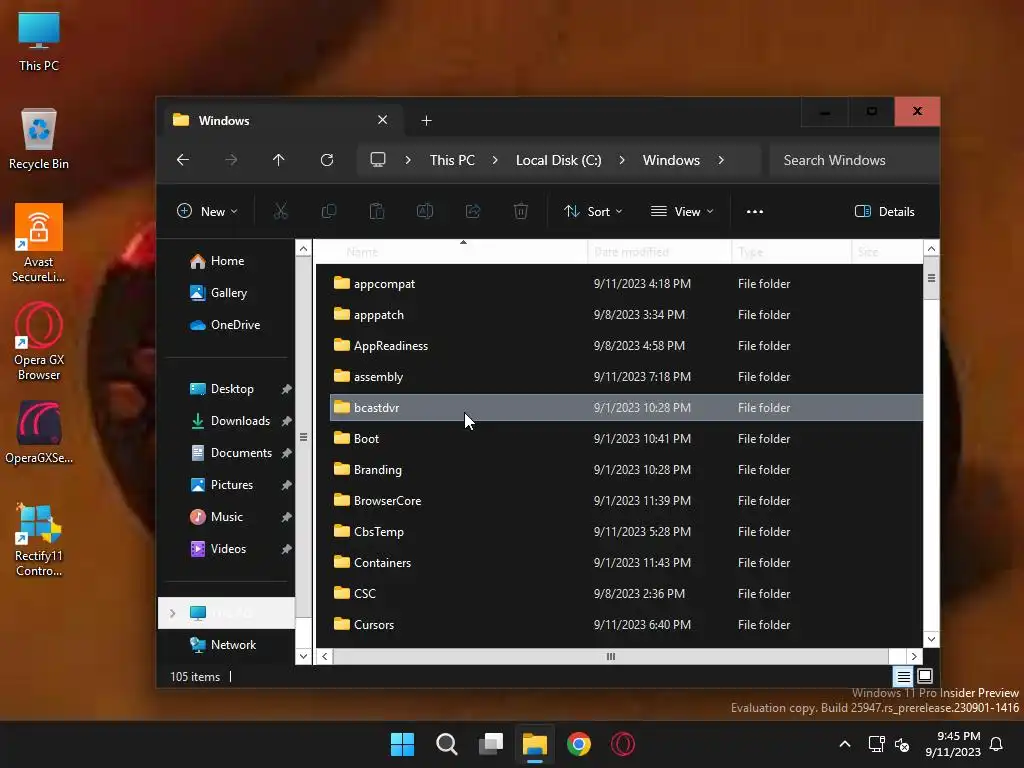The width and height of the screenshot is (1024, 768).
Task: Switch to large thumbnails view icon
Action: [x=925, y=676]
